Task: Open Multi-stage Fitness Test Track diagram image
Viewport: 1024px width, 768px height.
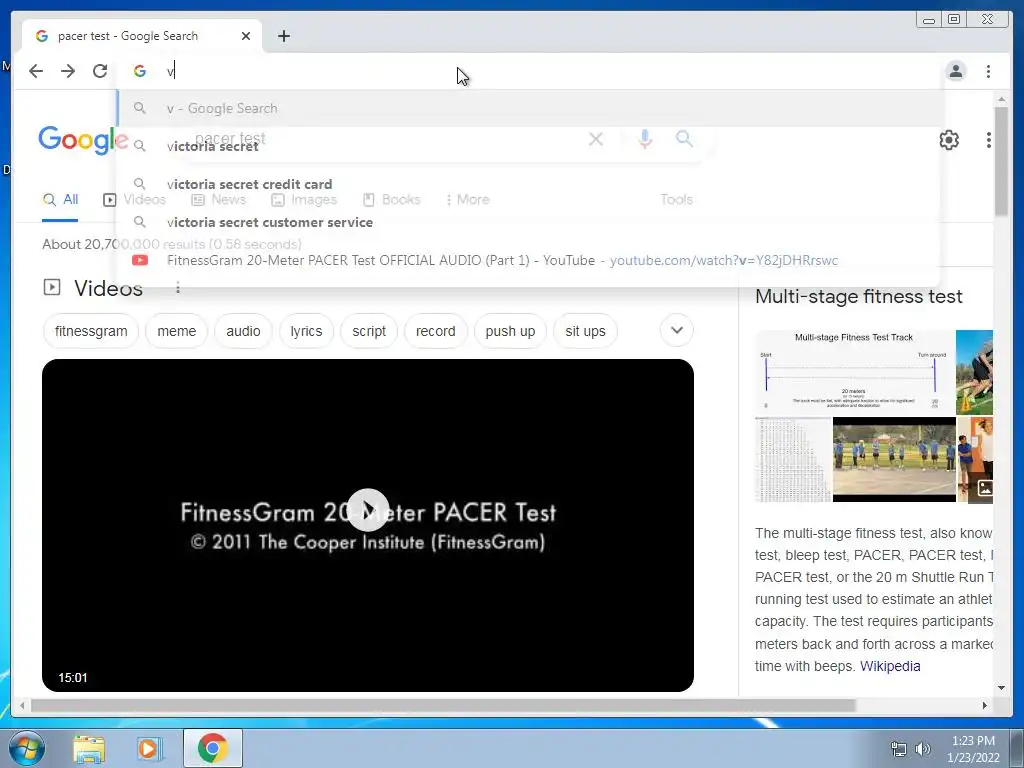Action: [x=854, y=372]
